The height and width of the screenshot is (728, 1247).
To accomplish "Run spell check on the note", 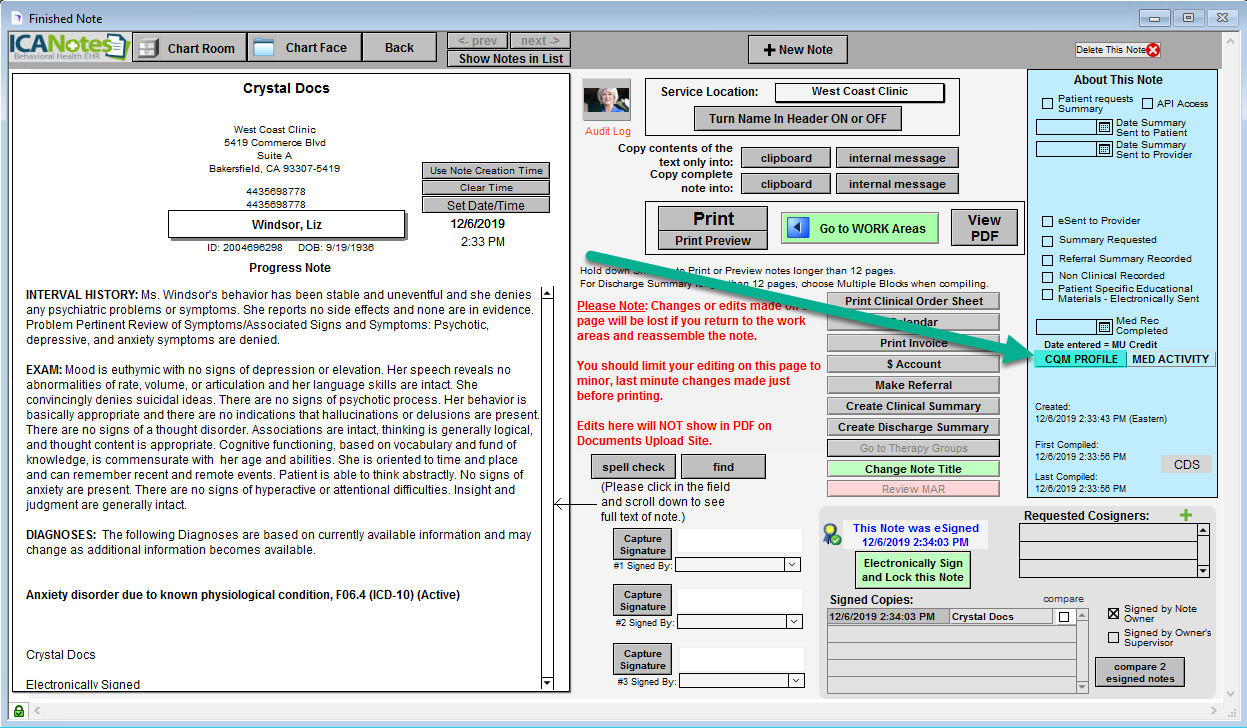I will 634,467.
